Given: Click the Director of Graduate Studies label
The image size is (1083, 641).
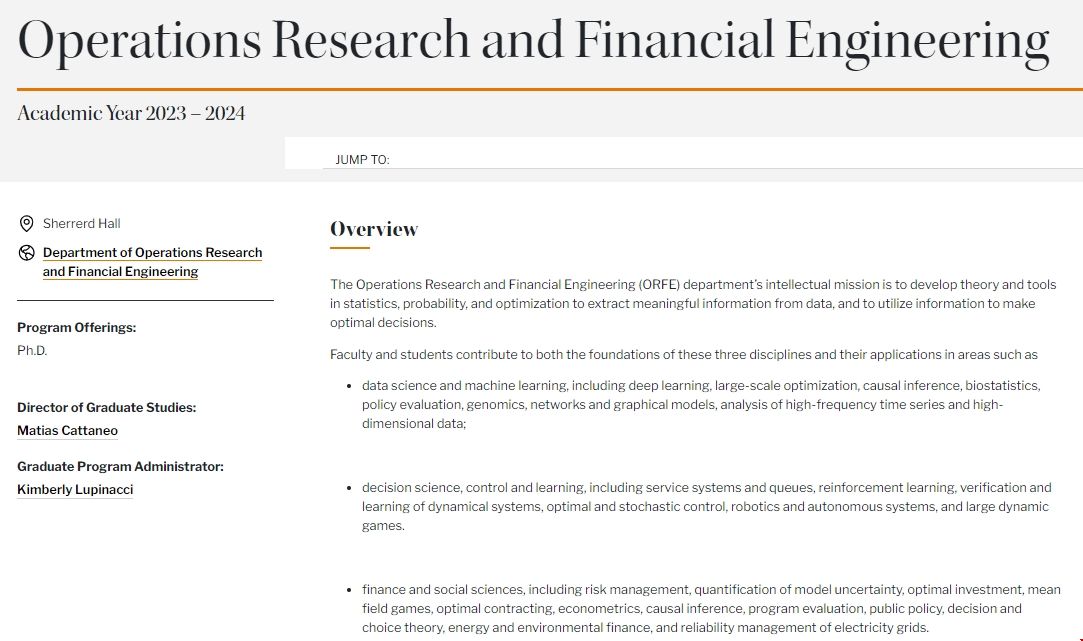Looking at the screenshot, I should (106, 407).
